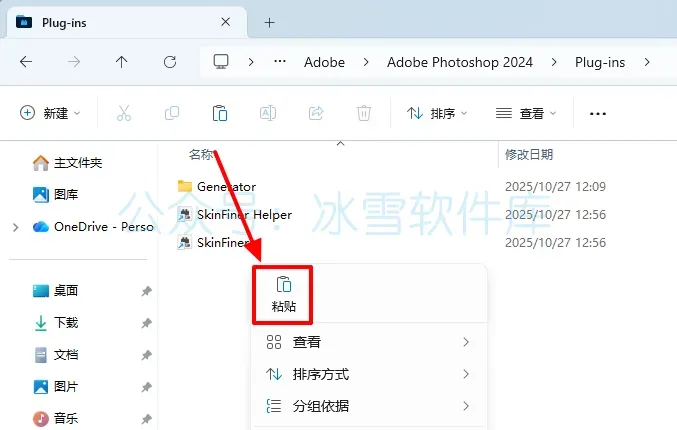Sort by 修改日期 column header
The width and height of the screenshot is (677, 430).
pos(529,154)
